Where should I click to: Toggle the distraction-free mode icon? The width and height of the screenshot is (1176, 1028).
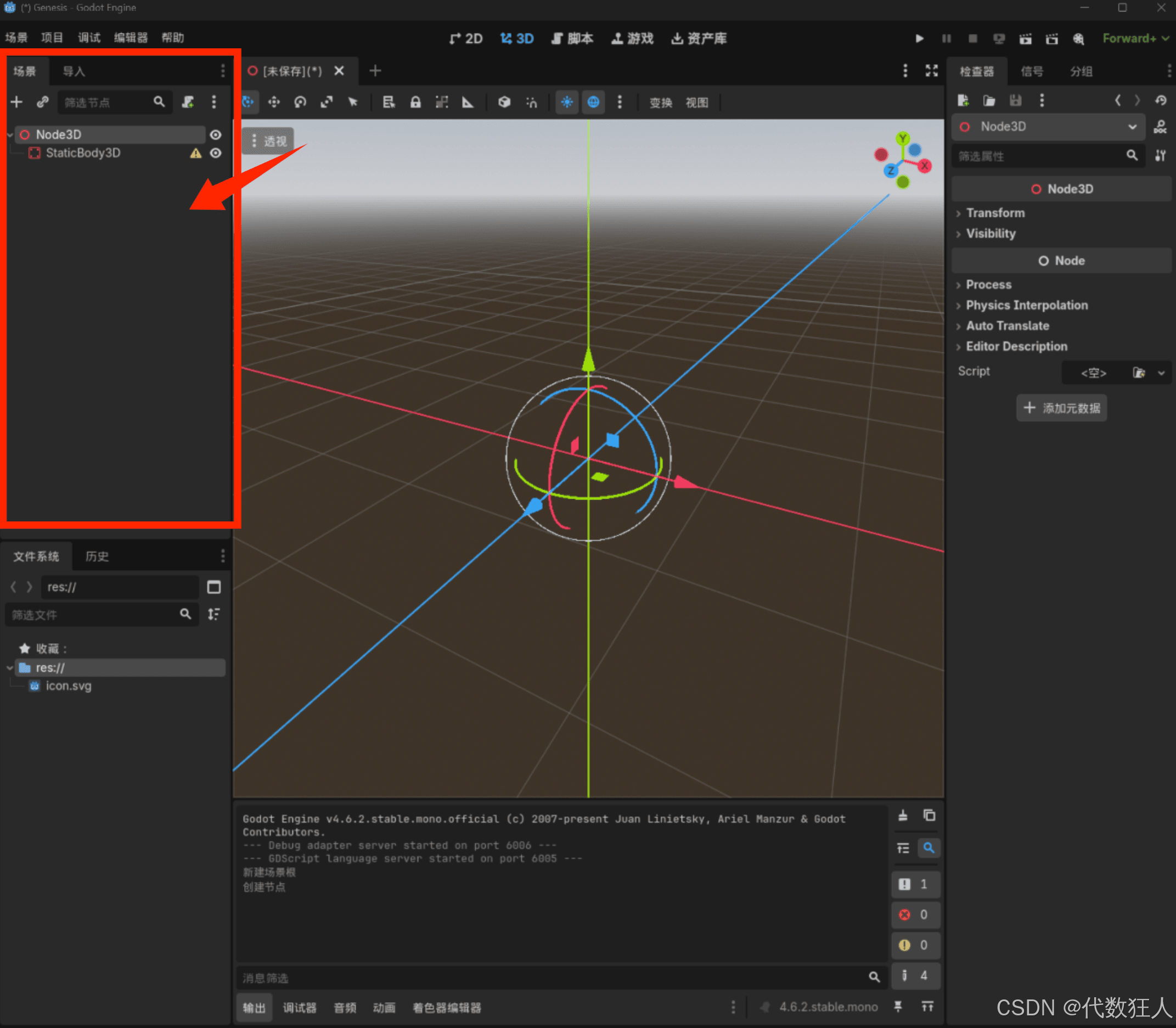click(x=932, y=71)
